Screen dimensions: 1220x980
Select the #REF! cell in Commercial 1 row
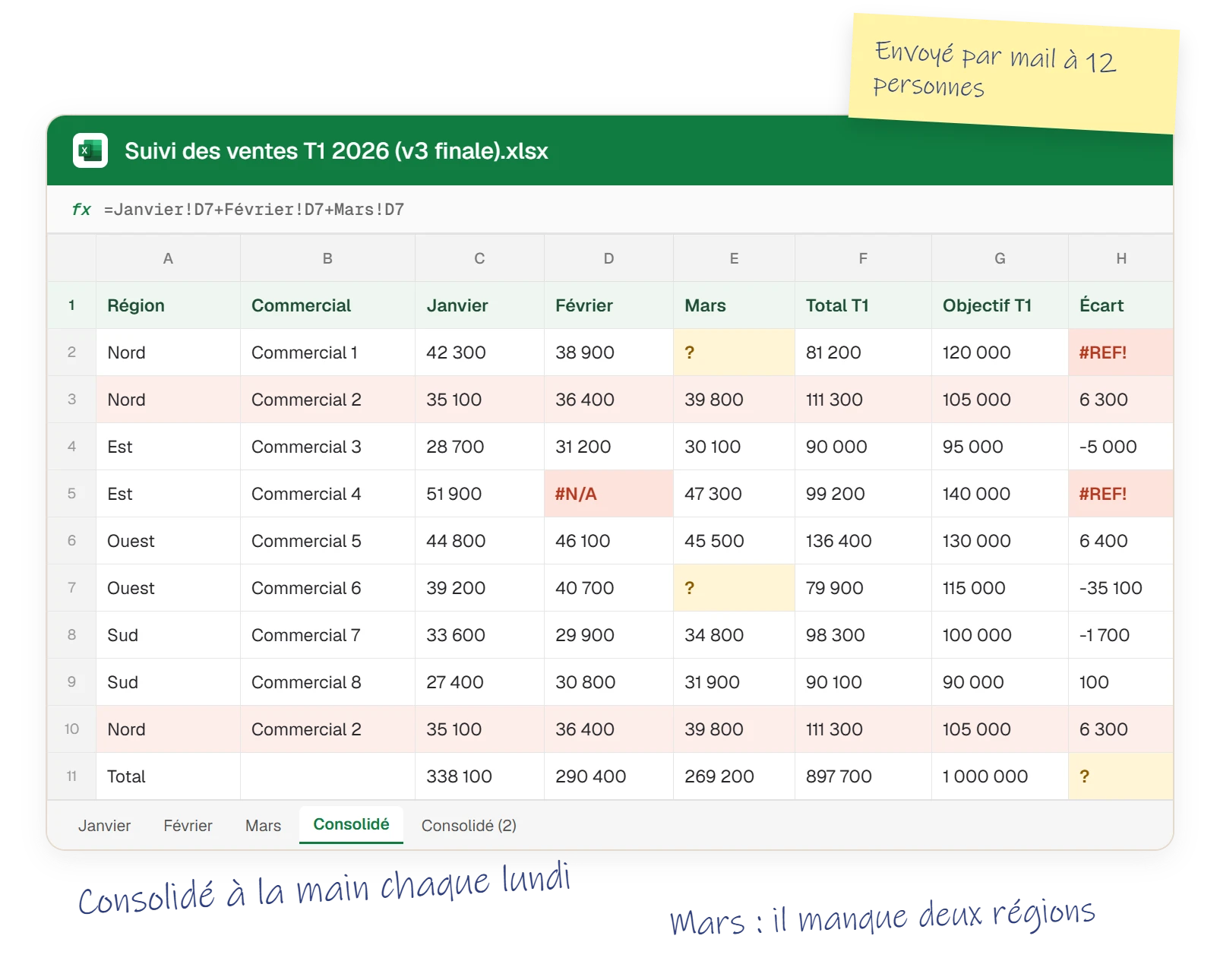(x=1120, y=352)
